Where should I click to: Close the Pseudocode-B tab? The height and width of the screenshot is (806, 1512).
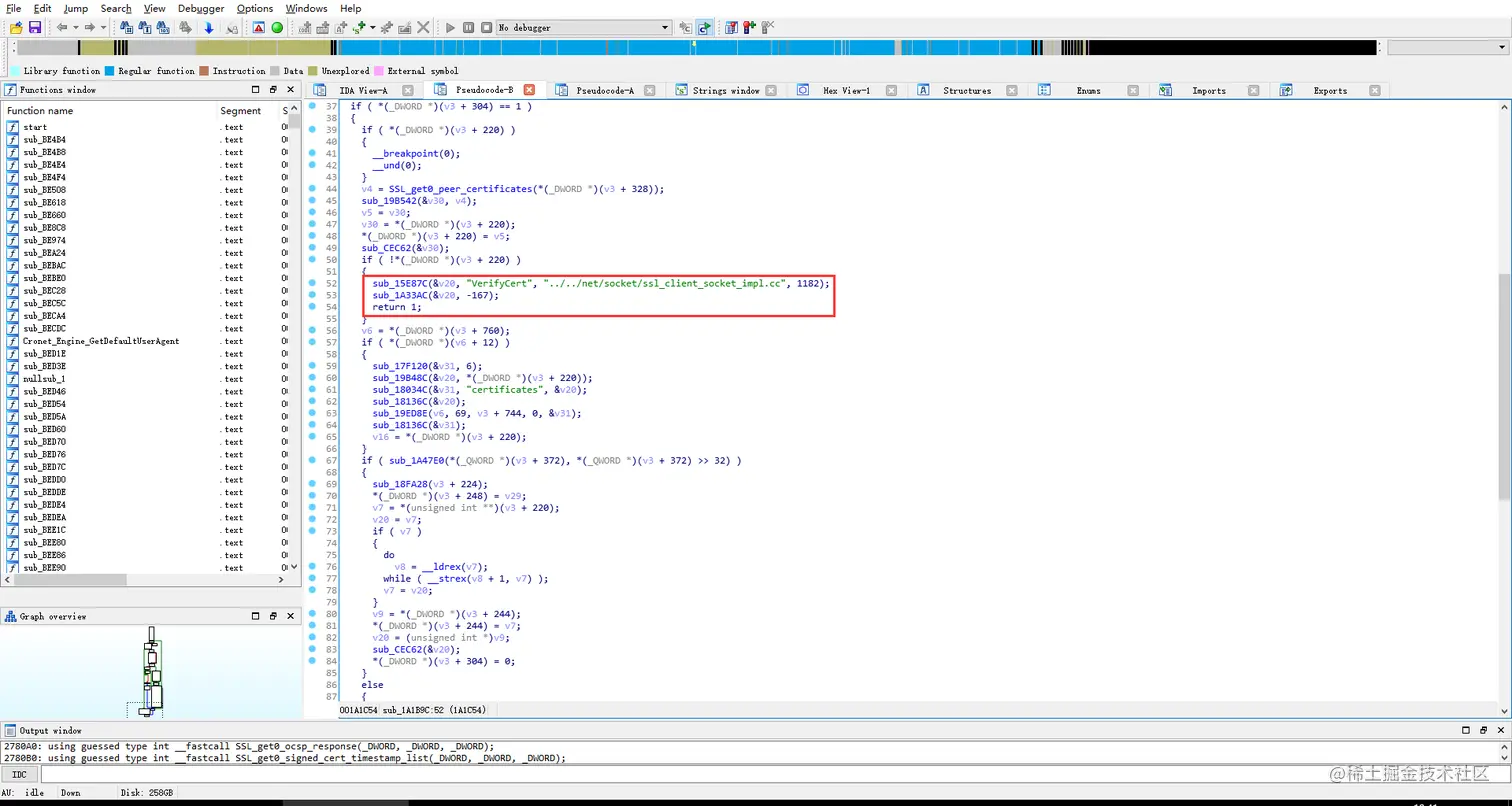tap(530, 91)
